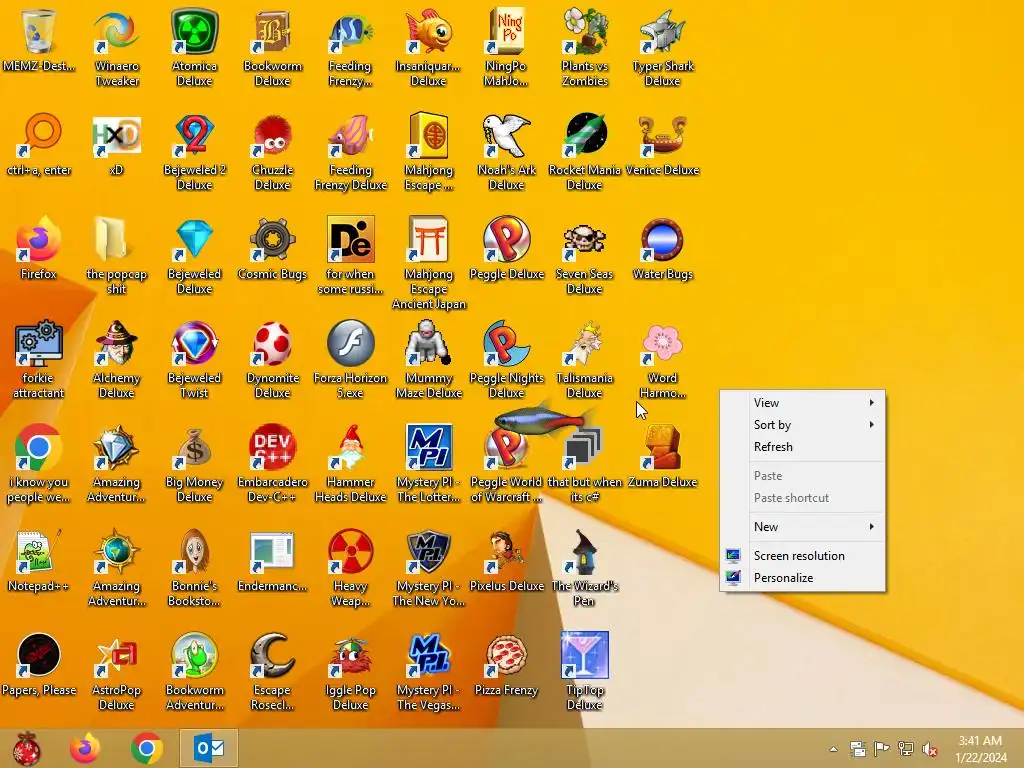Click Escape Rosecliff moon icon

point(272,655)
